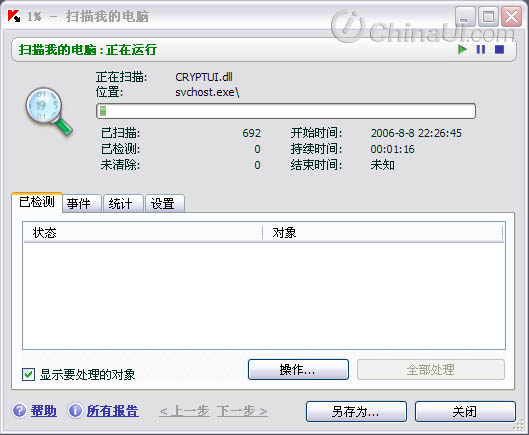Click the green play scan icon
Viewport: 529px width, 435px height.
click(462, 50)
